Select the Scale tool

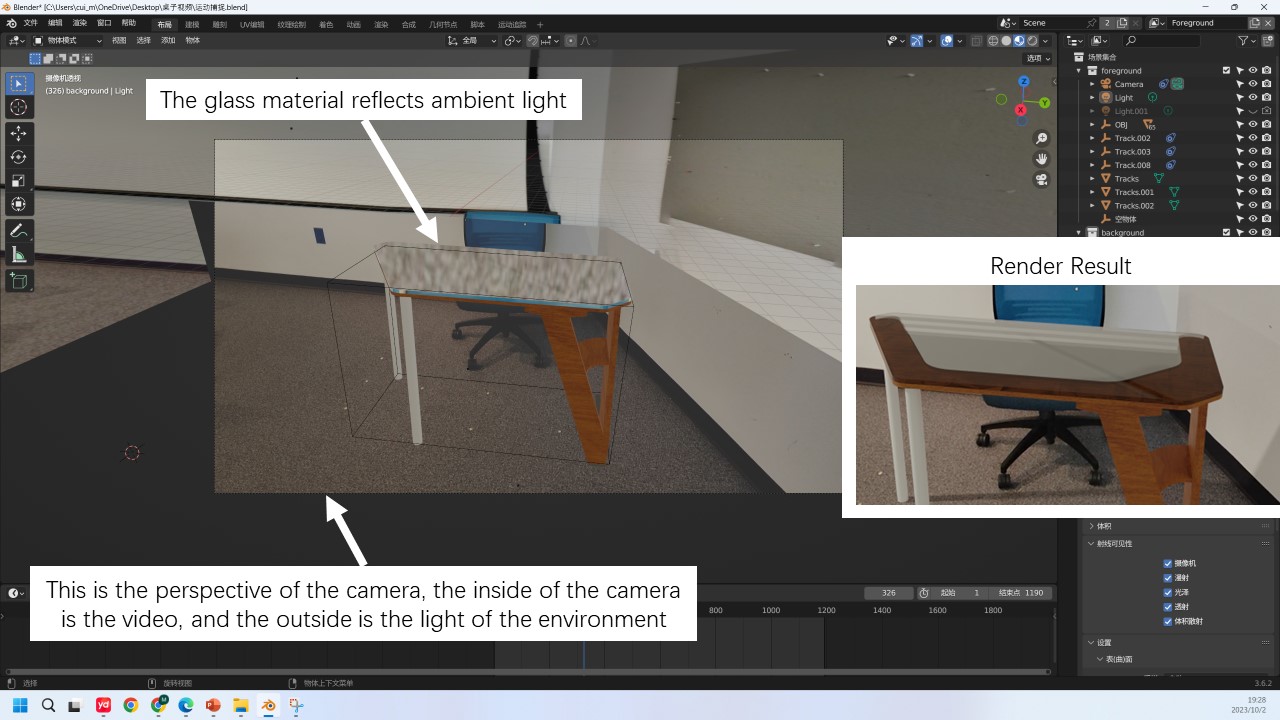19,181
